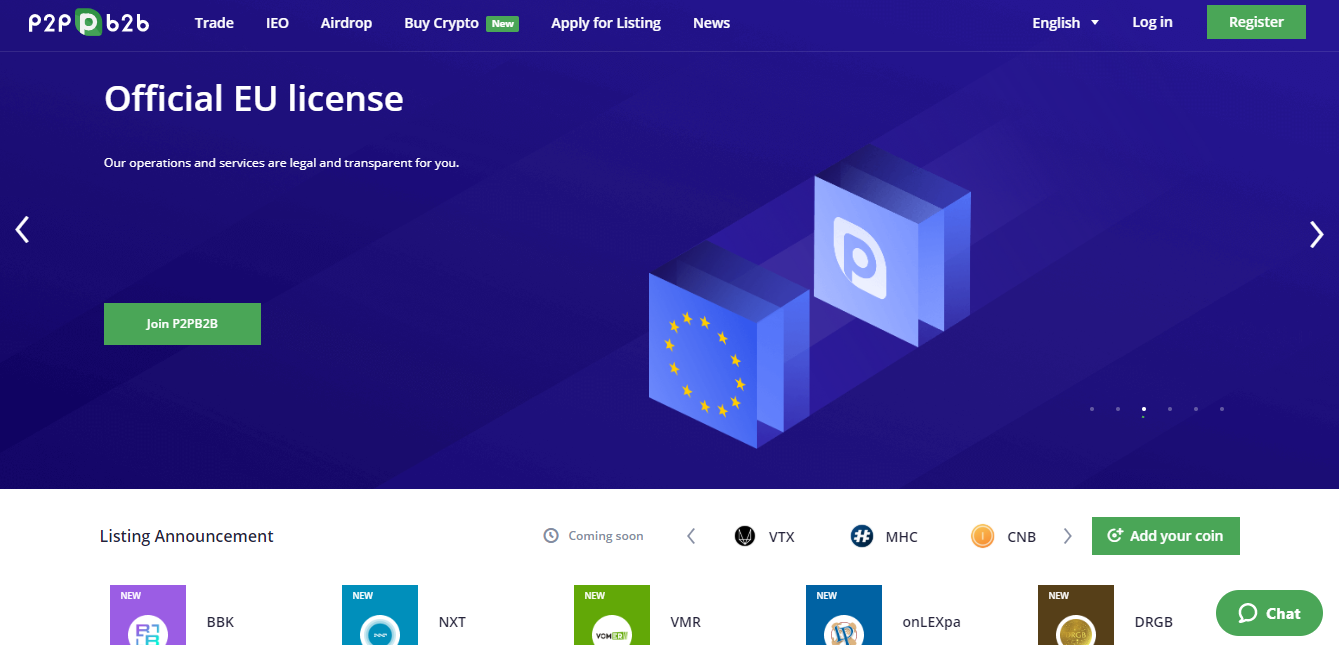Click the DRGB listing name
Viewport: 1339px width, 645px height.
tap(1153, 622)
